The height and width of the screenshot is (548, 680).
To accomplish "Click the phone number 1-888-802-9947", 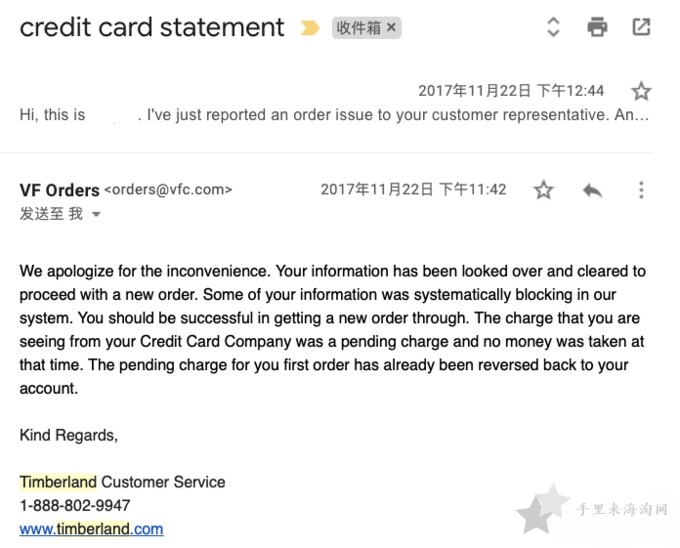I will (75, 506).
